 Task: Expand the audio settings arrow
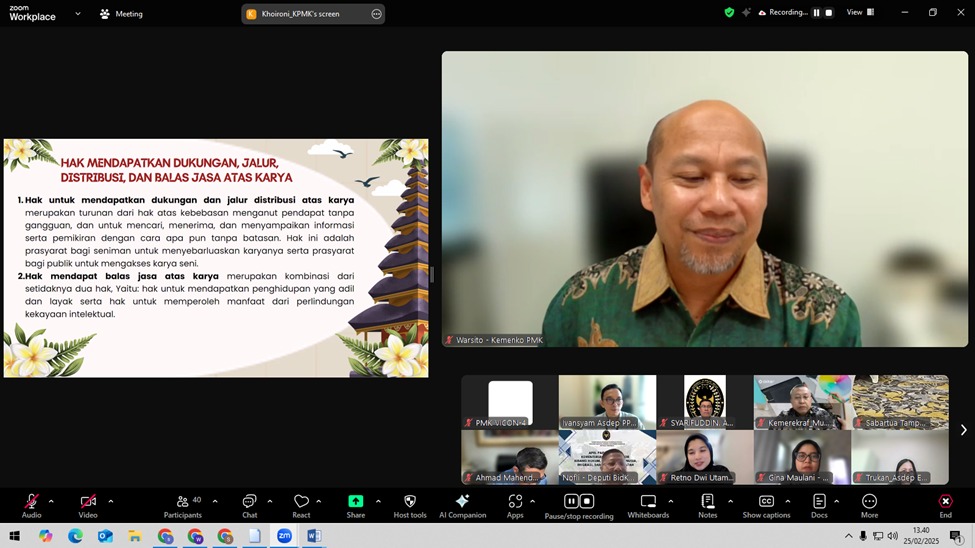pyautogui.click(x=51, y=502)
